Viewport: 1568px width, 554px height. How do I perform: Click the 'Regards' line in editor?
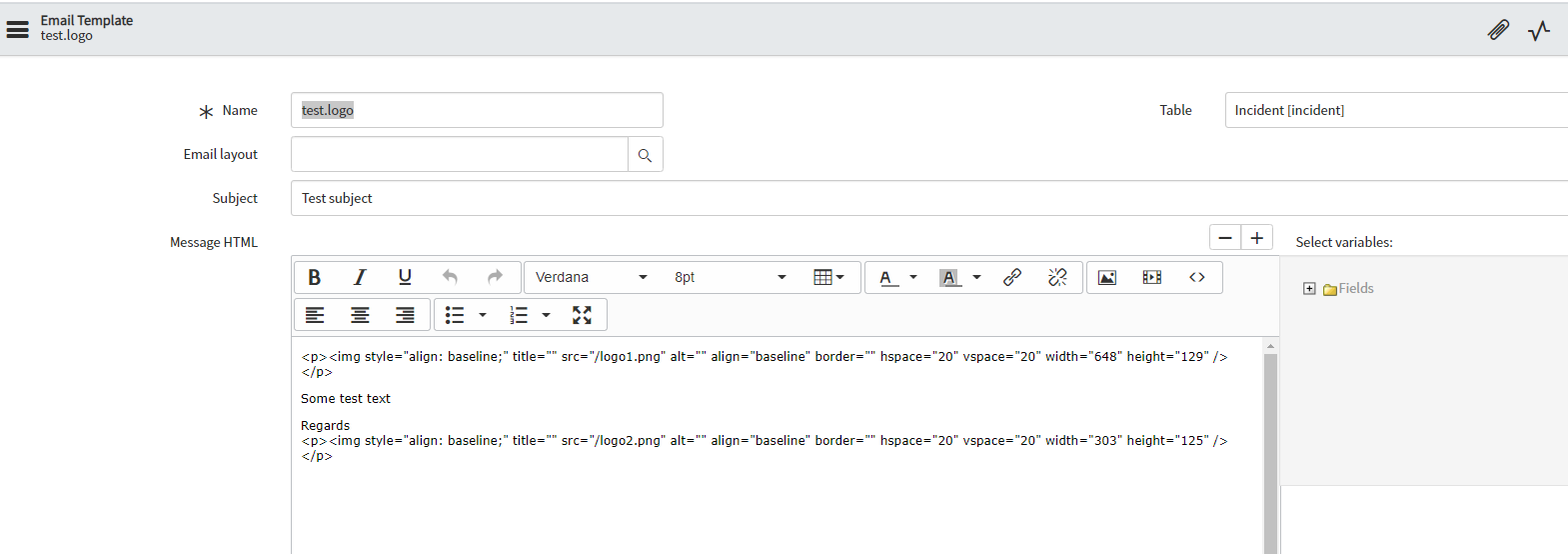326,425
